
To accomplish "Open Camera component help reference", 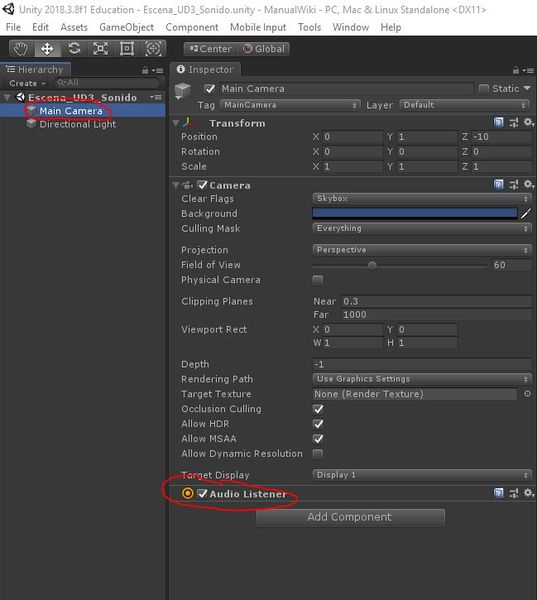I will coord(498,184).
